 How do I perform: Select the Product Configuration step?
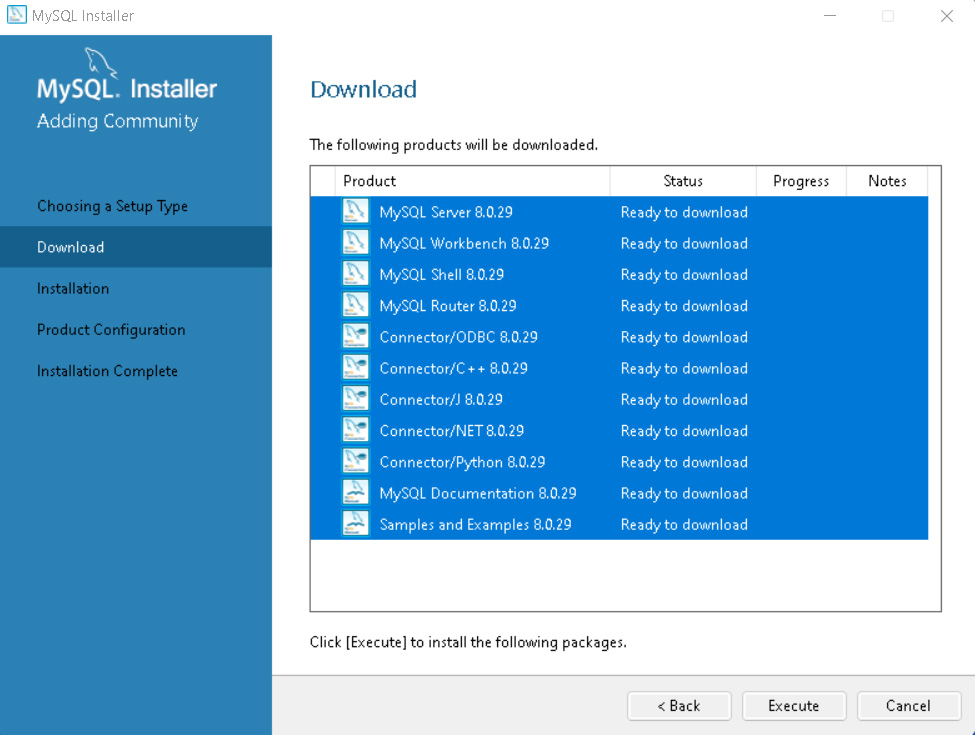click(x=111, y=330)
